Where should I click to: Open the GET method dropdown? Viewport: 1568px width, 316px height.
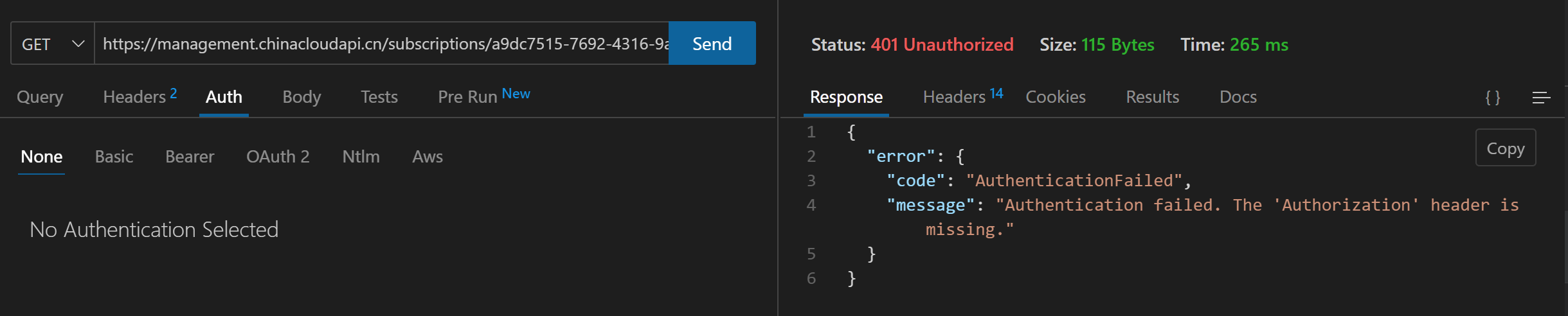[x=53, y=44]
